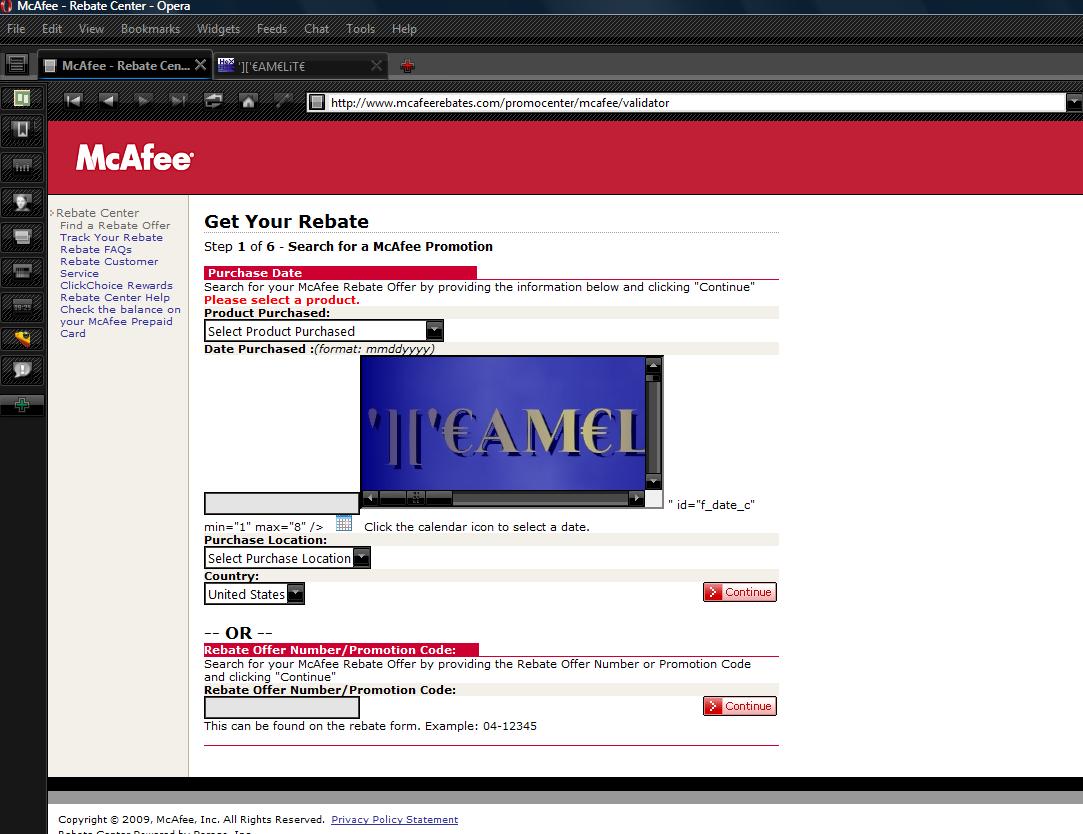The height and width of the screenshot is (834, 1083).
Task: Click the page icon inside the address bar
Action: tap(317, 102)
